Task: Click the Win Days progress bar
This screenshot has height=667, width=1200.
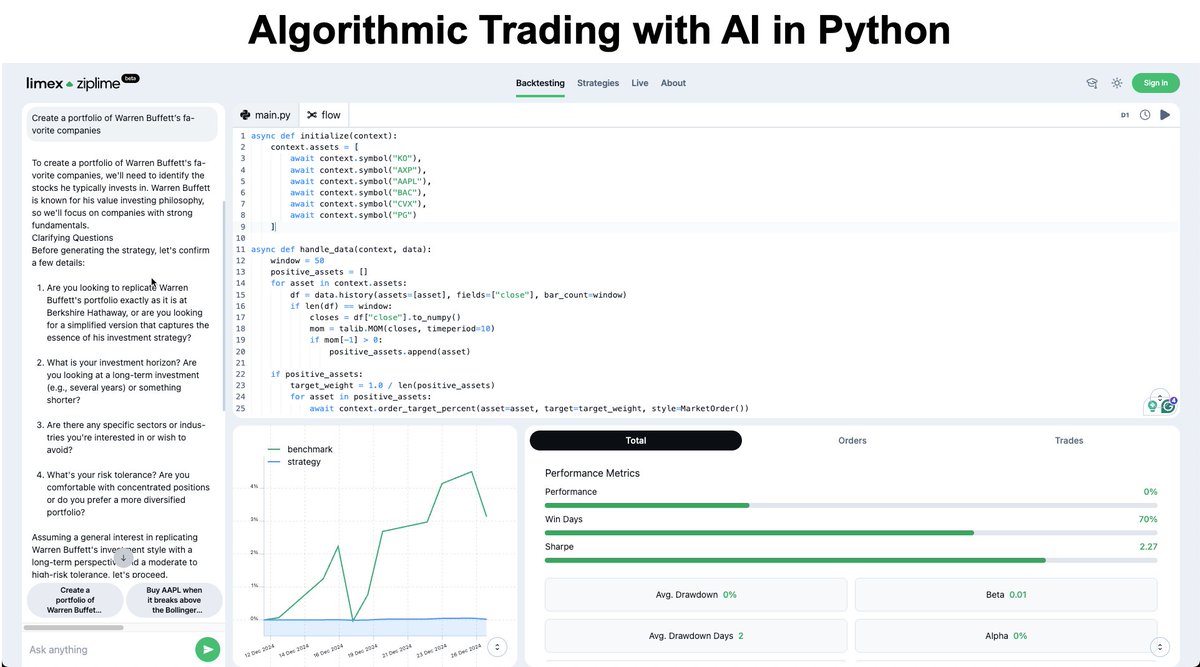Action: coord(851,533)
